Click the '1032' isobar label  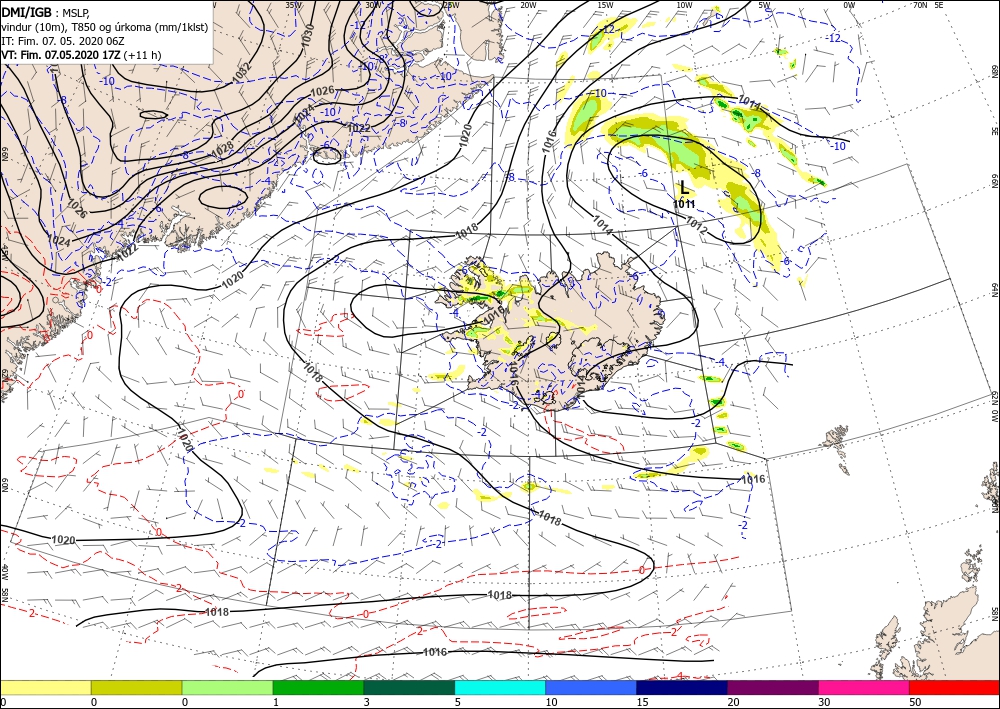(x=241, y=73)
